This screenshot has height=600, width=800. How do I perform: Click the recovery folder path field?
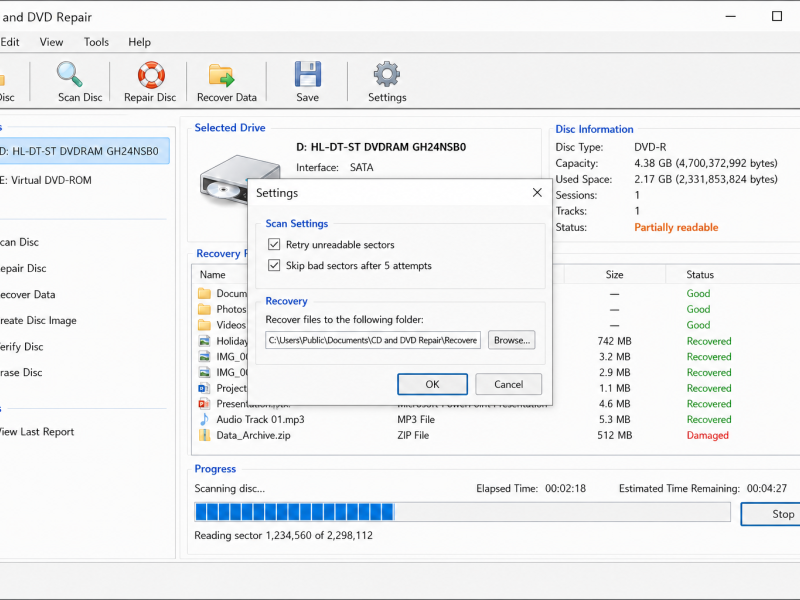tap(373, 340)
